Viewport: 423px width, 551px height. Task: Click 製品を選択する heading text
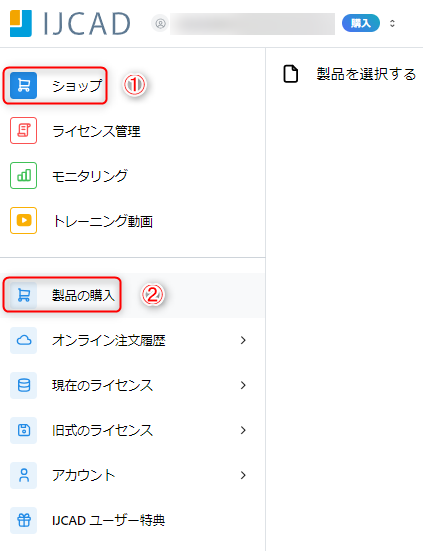pos(366,74)
